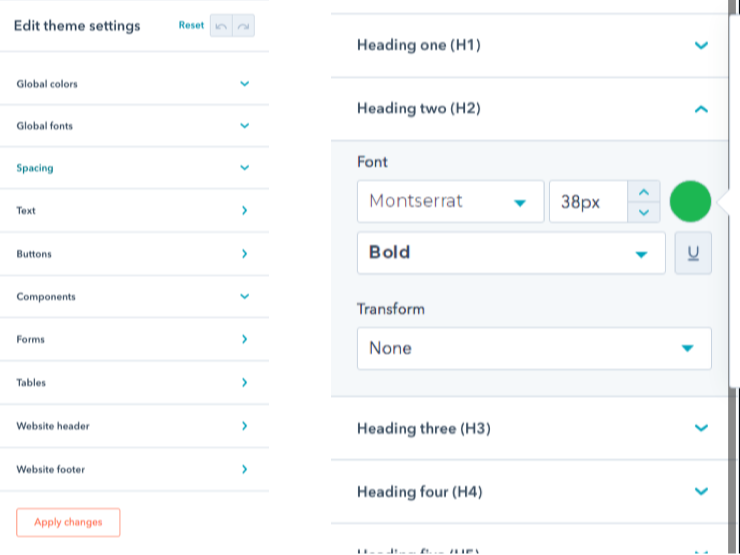Select the Text menu label
This screenshot has height=555, width=740.
pyautogui.click(x=26, y=210)
